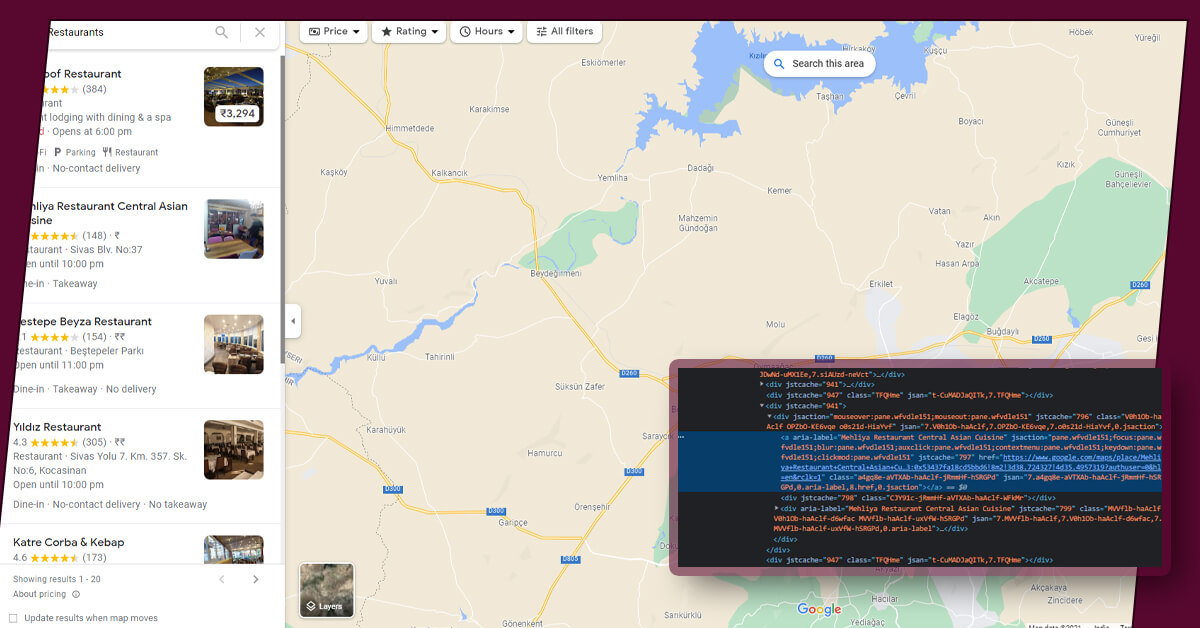Expand the jstcache="799" aria-label div node
The height and width of the screenshot is (628, 1200).
click(777, 508)
